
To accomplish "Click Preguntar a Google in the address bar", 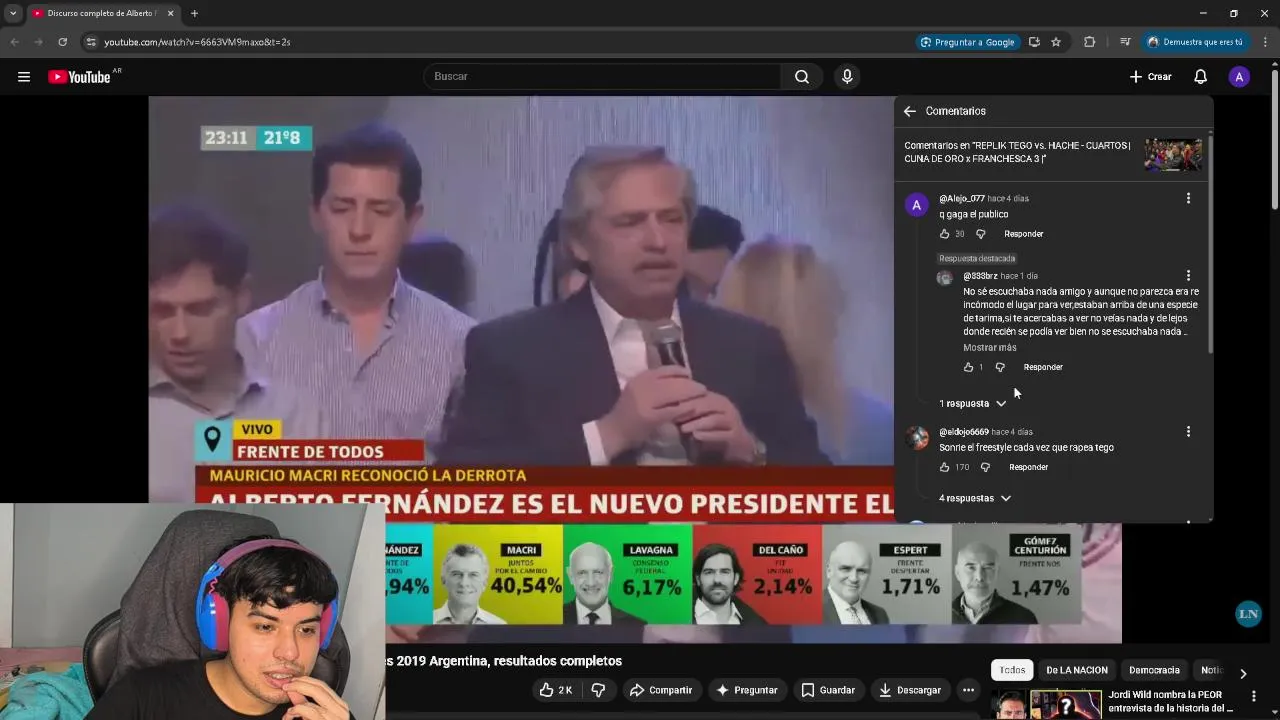I will (967, 42).
